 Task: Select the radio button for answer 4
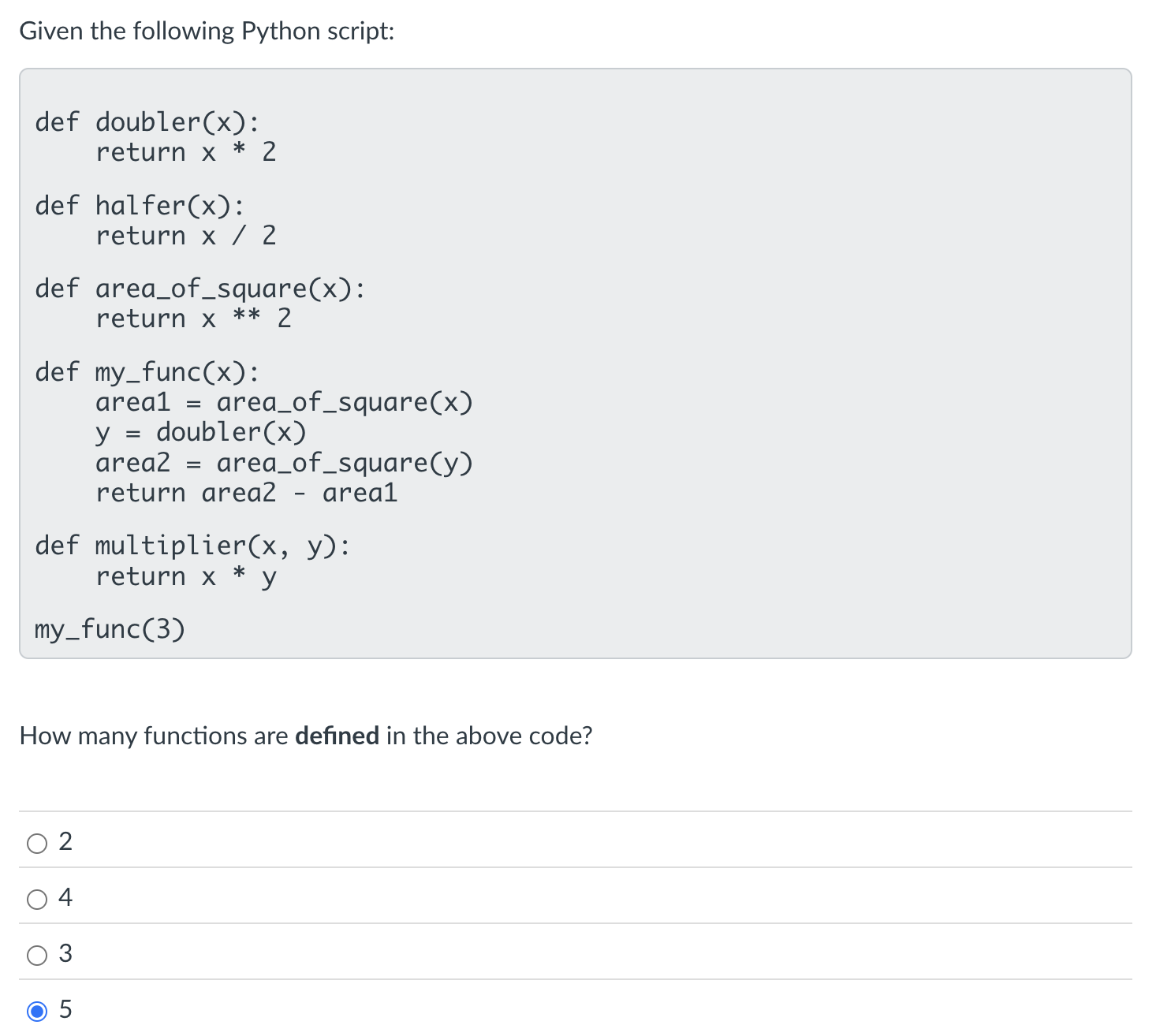point(36,898)
